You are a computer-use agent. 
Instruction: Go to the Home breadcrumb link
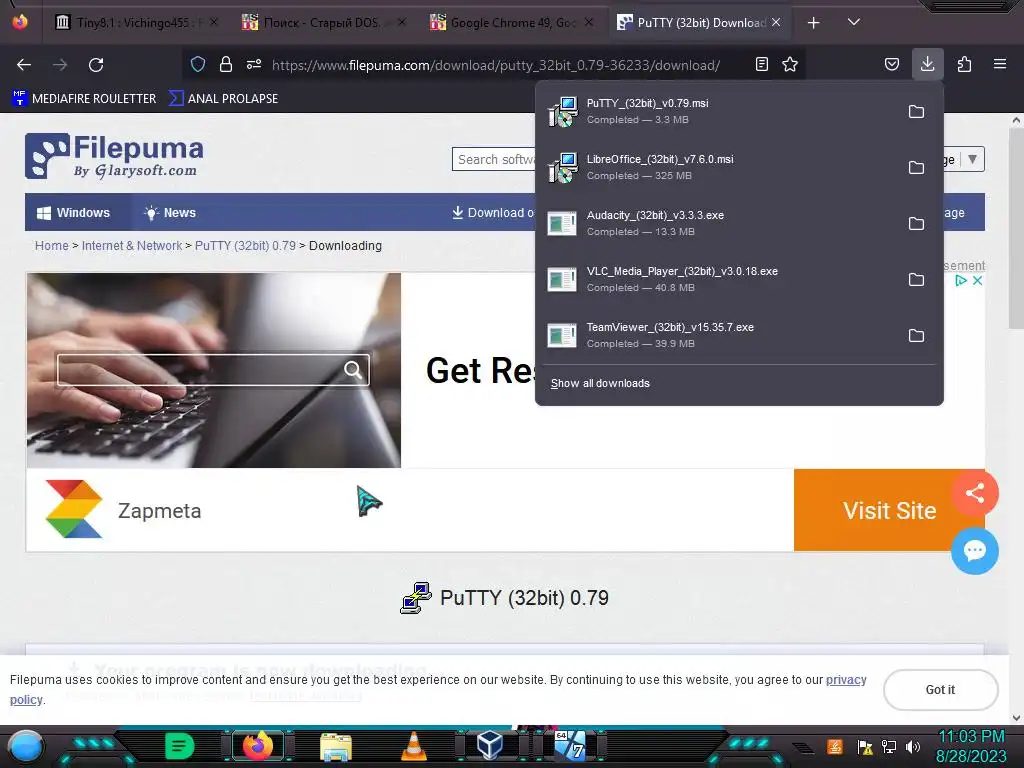coord(52,246)
